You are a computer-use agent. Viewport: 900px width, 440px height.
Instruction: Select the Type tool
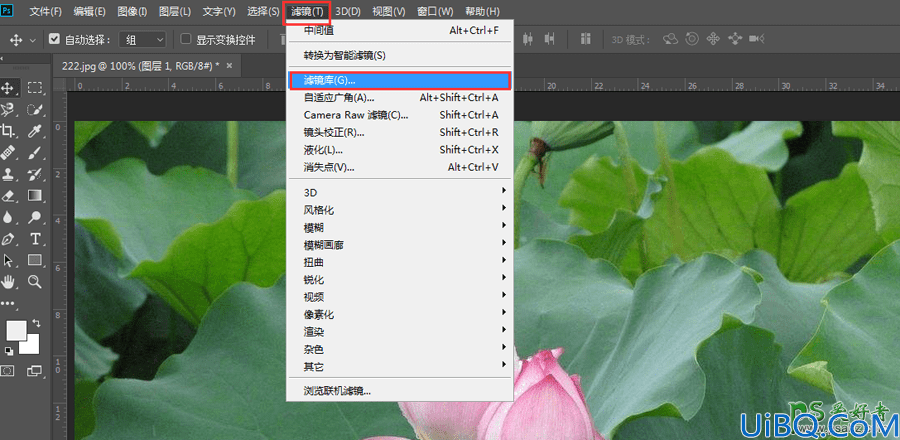pos(35,239)
